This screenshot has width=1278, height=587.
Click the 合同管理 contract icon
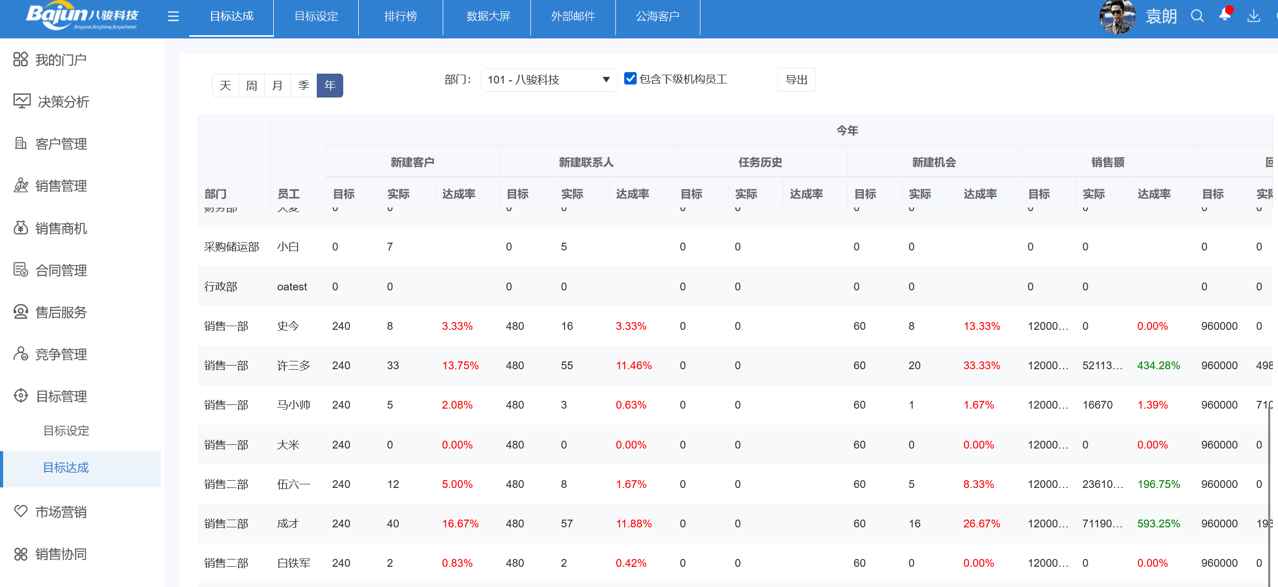[x=21, y=269]
